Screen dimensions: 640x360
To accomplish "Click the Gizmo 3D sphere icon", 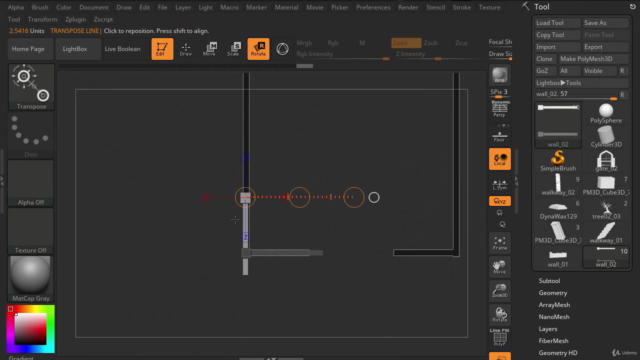I will click(x=282, y=49).
